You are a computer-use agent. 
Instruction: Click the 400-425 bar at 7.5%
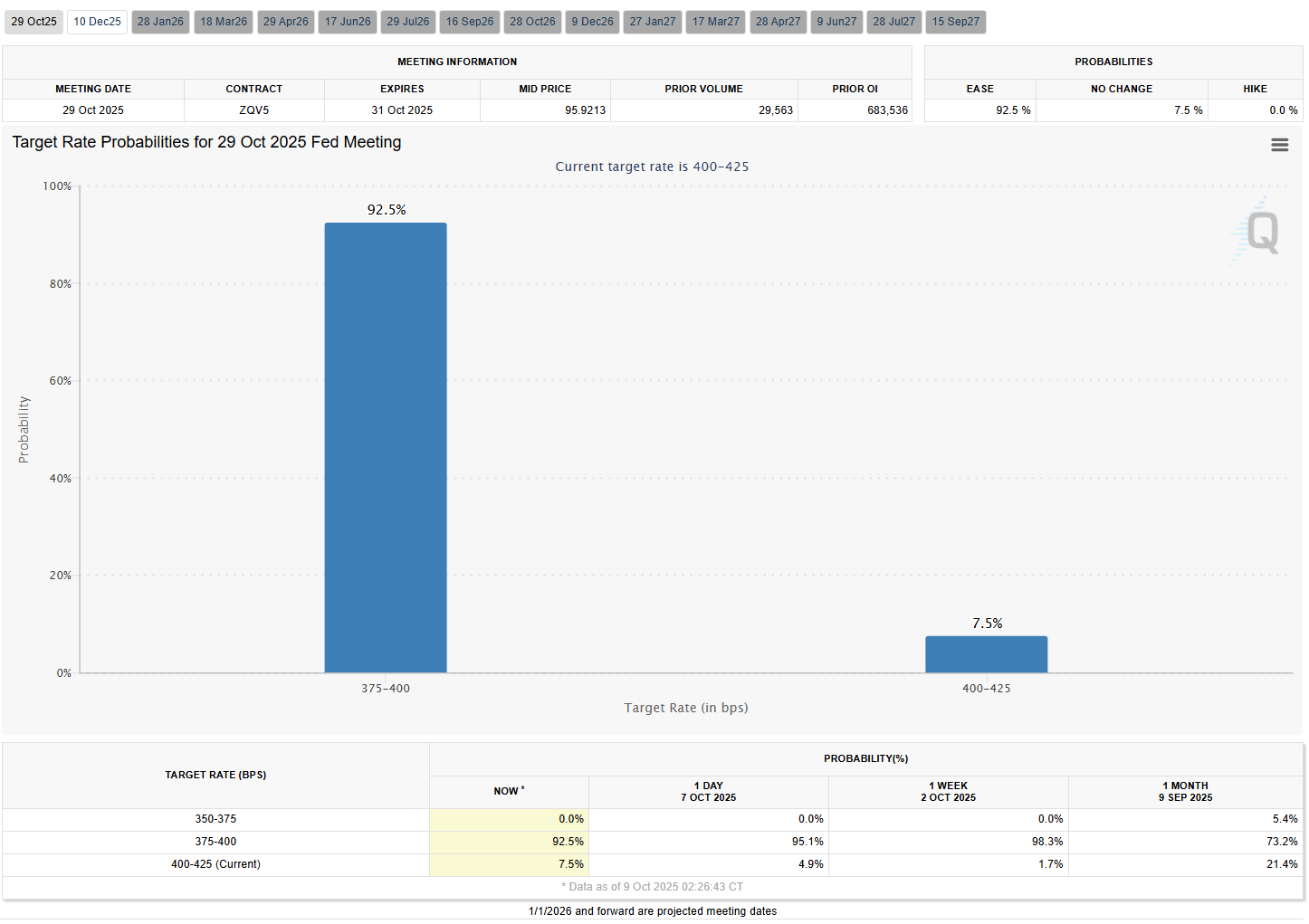click(x=987, y=654)
